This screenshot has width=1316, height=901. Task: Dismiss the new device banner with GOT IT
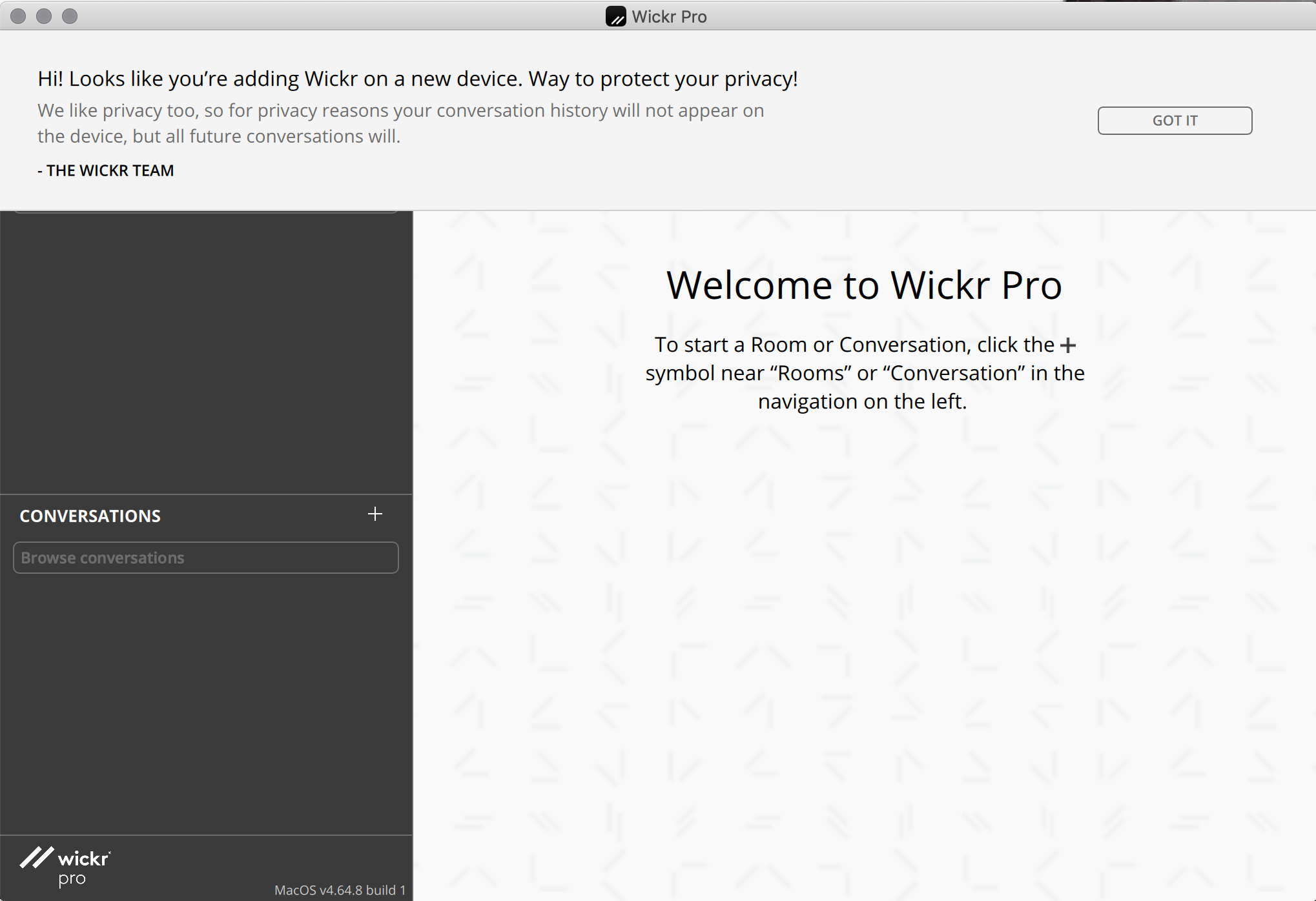pyautogui.click(x=1175, y=121)
